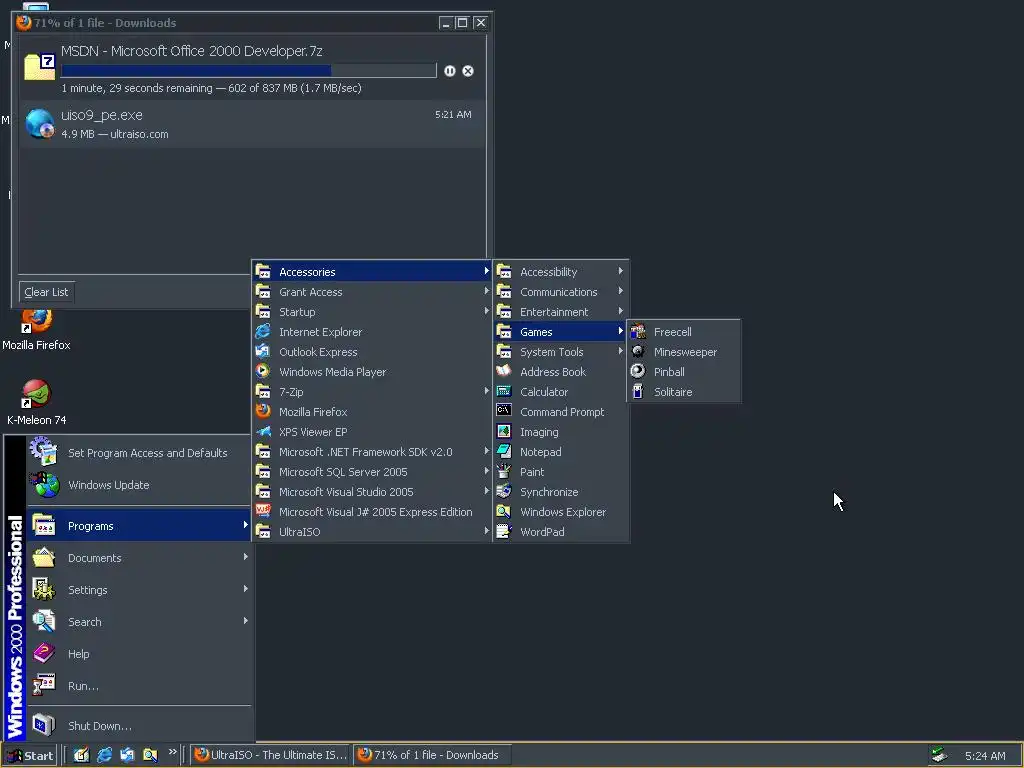
Task: Click the Calculator icon
Action: (504, 391)
